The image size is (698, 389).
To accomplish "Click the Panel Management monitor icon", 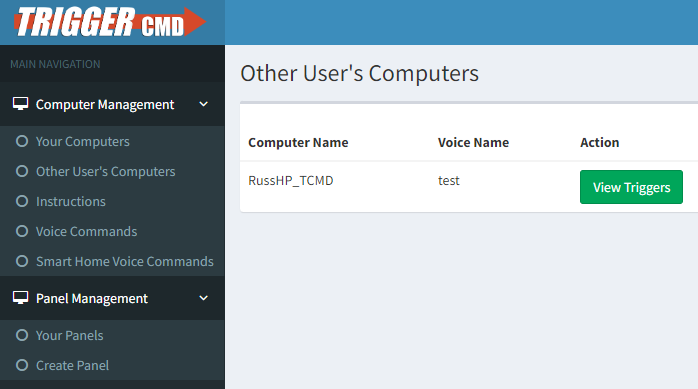I will click(20, 298).
